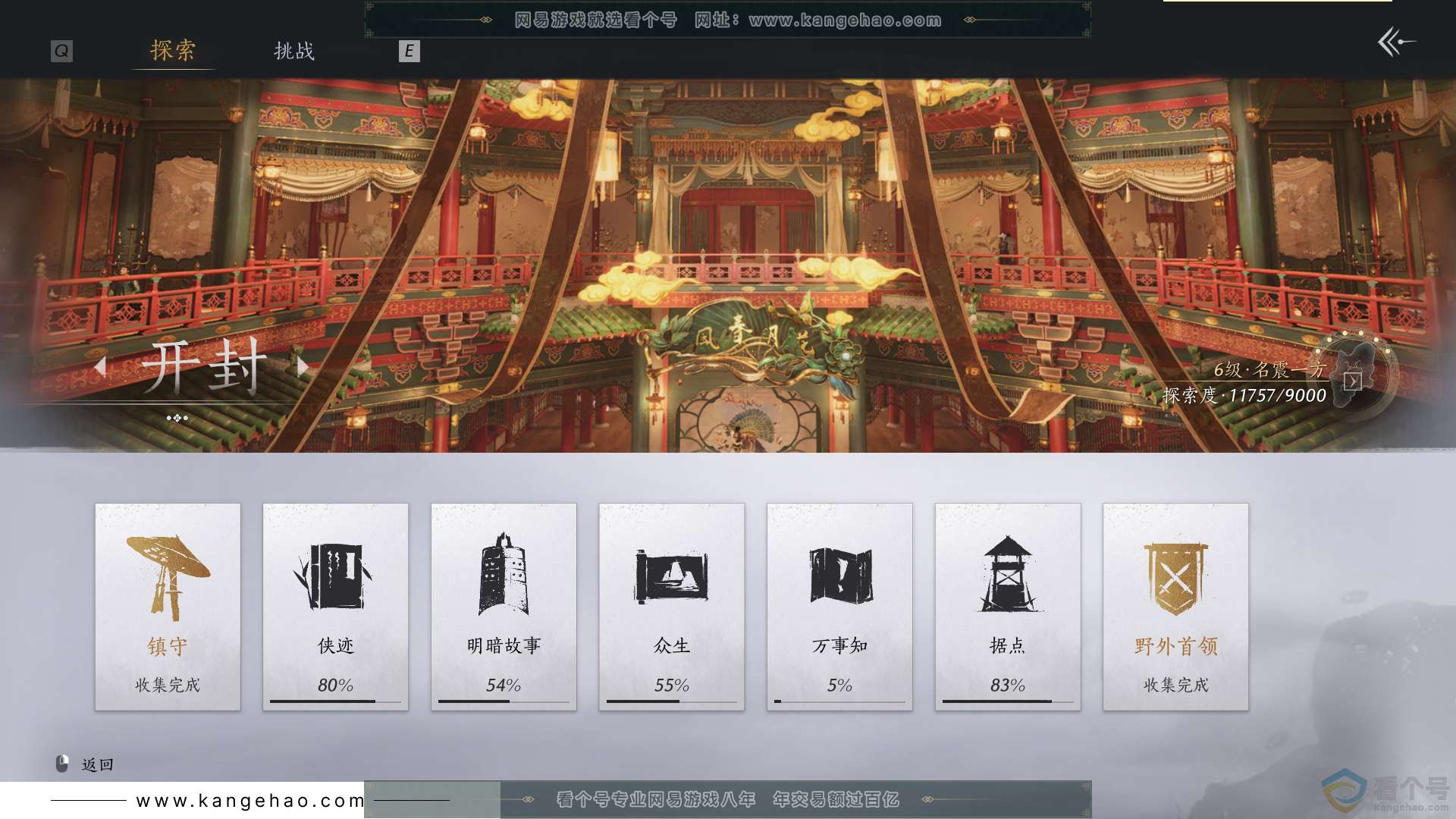
Task: Click the 55% value on 众生 card
Action: [x=672, y=685]
